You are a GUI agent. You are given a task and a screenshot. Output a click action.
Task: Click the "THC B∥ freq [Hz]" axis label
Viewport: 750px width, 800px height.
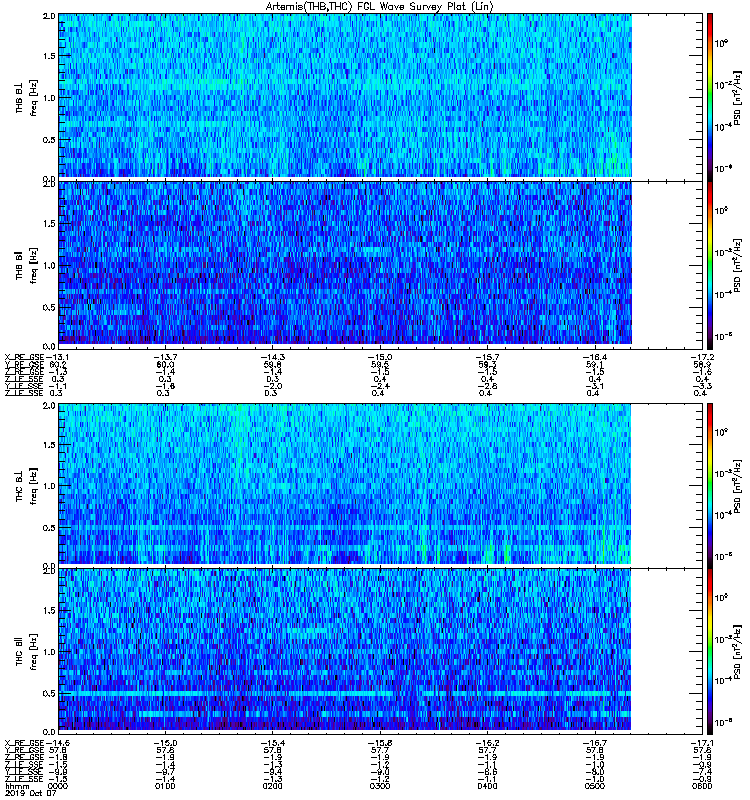(26, 652)
